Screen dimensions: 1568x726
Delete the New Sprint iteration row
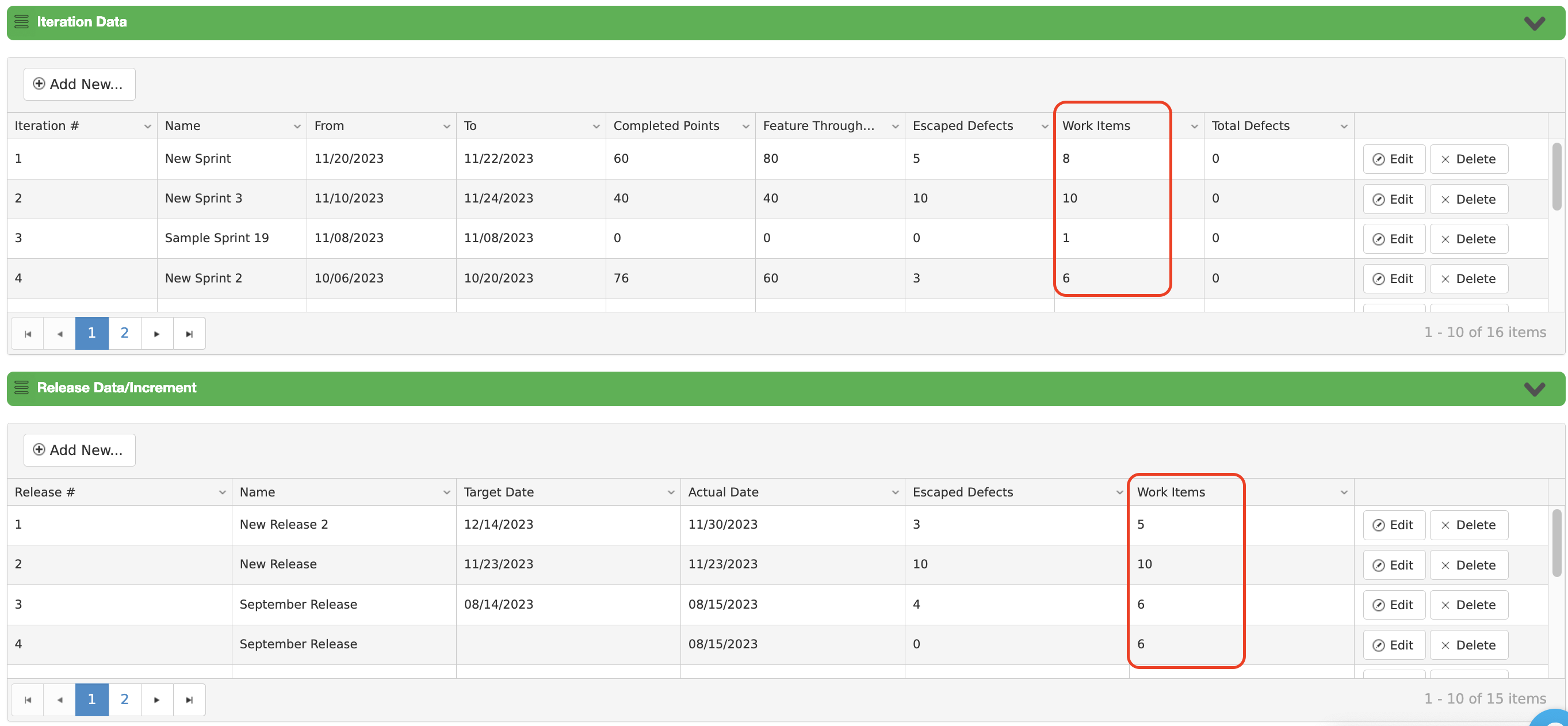[1469, 159]
